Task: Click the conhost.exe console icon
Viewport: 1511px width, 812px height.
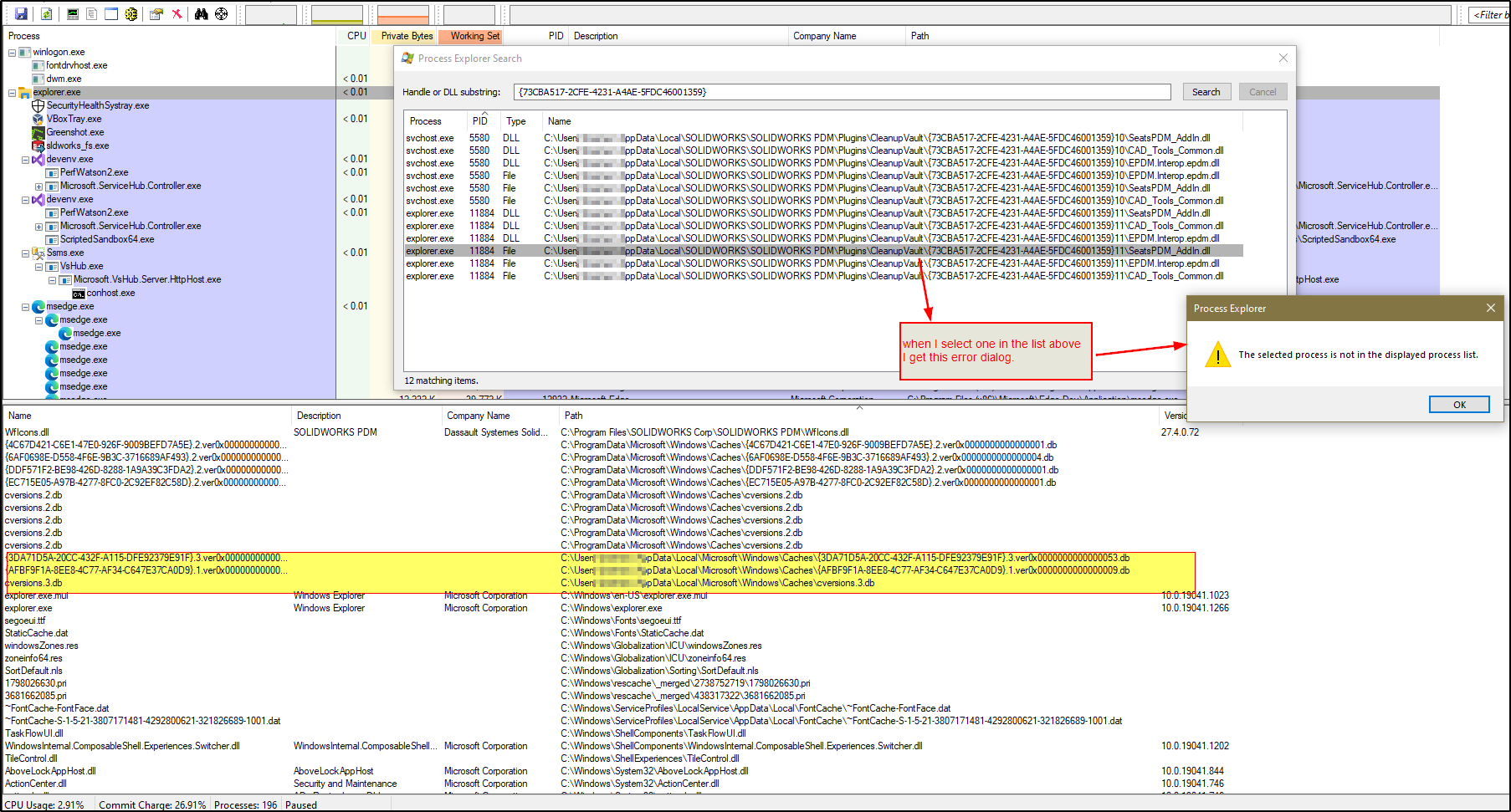Action: click(x=79, y=294)
